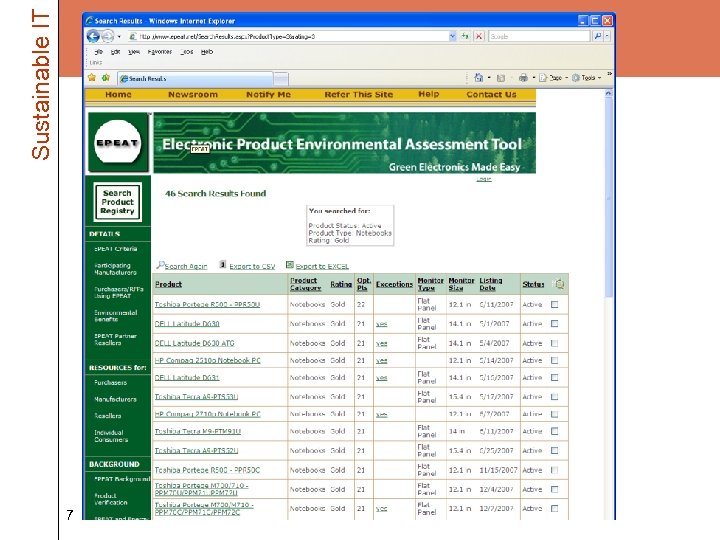Image resolution: width=720 pixels, height=540 pixels.
Task: Check the DELL Latitude D630 row checkbox
Action: [x=555, y=324]
